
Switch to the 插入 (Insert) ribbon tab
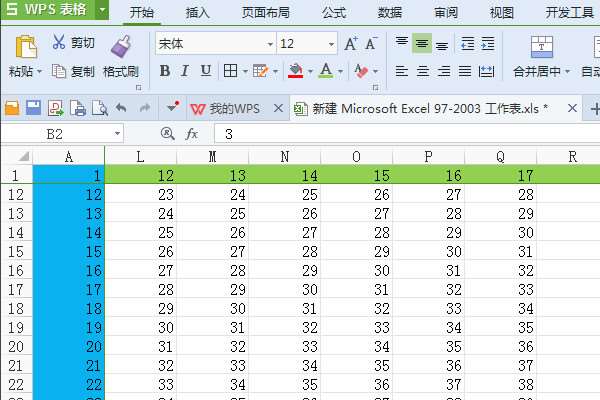click(198, 12)
